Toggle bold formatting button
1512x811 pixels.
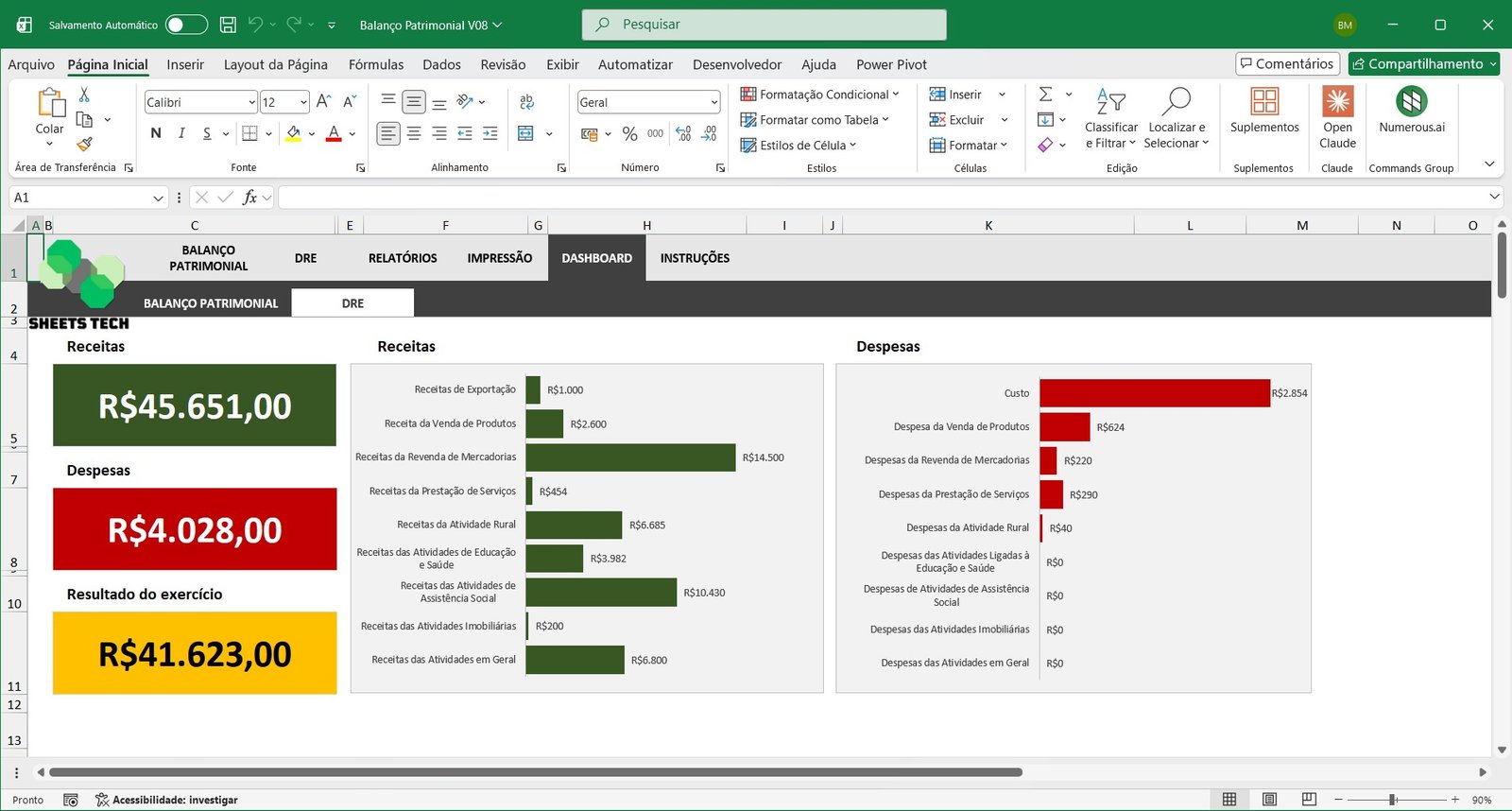pos(156,133)
